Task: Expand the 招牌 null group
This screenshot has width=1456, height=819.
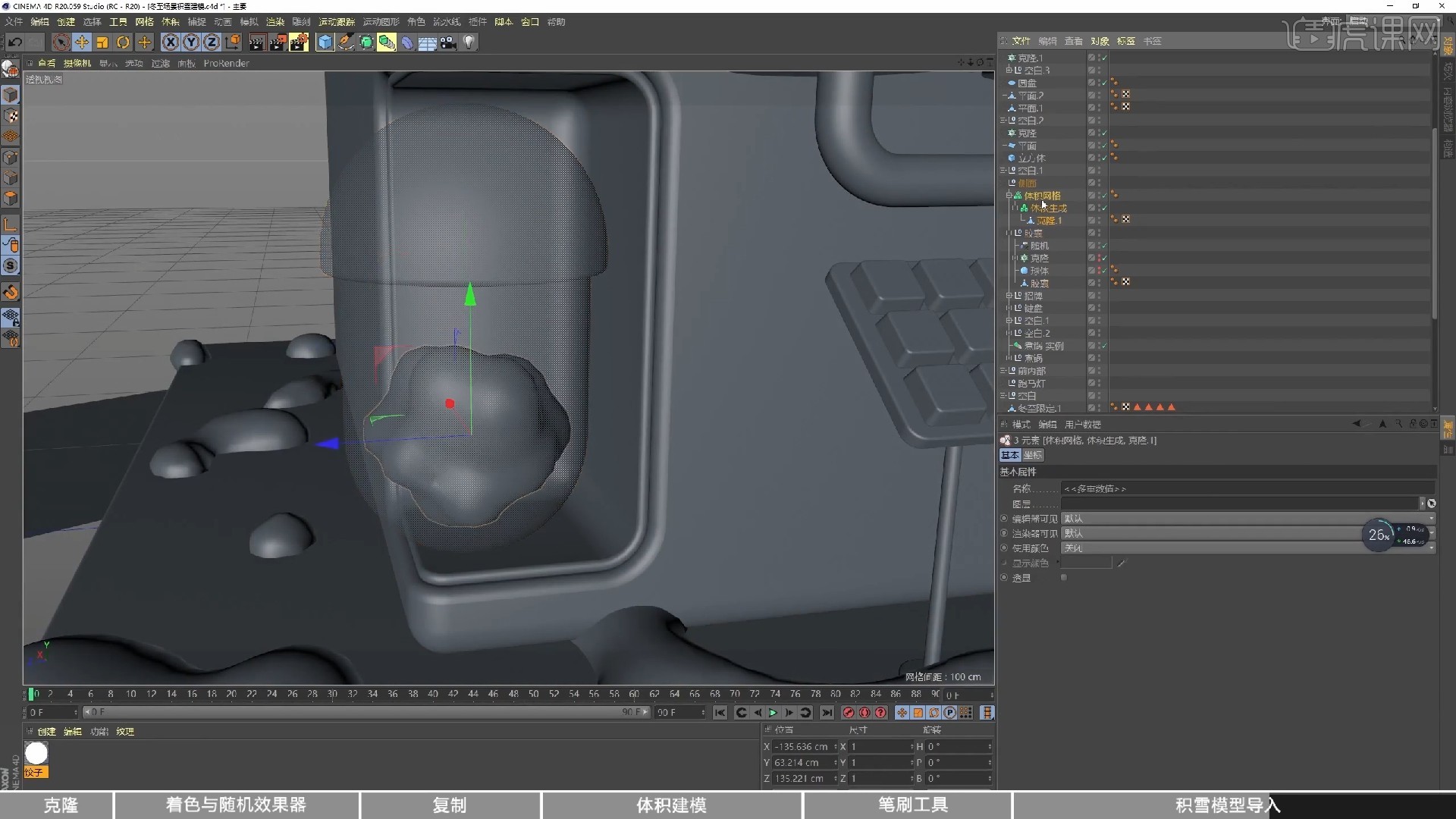Action: pyautogui.click(x=1009, y=296)
